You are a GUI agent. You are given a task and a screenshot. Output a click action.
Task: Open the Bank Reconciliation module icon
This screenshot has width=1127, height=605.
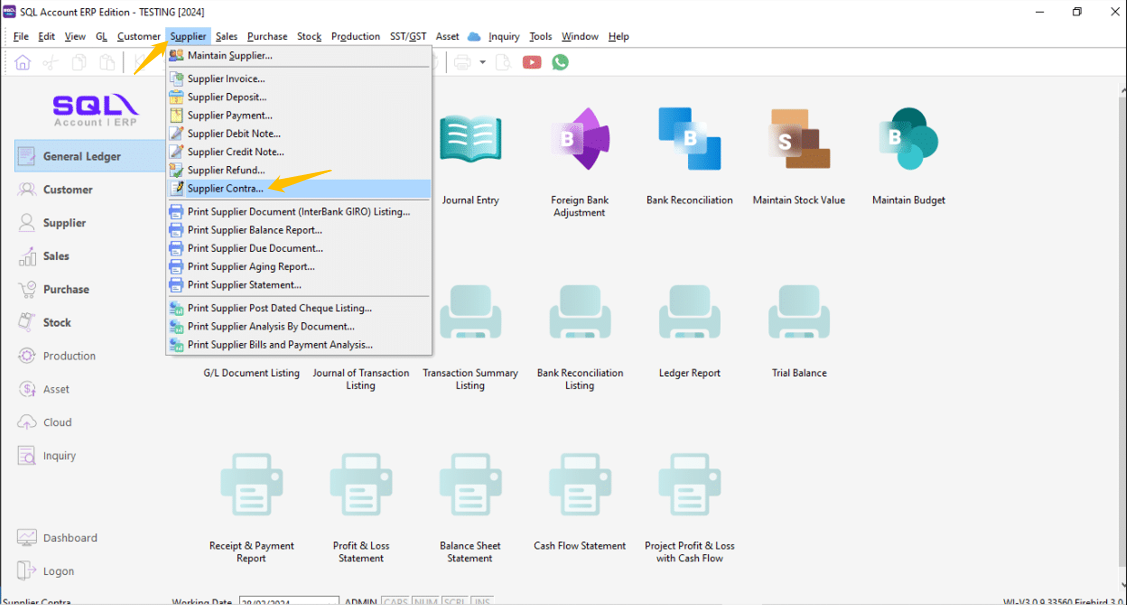coord(689,140)
